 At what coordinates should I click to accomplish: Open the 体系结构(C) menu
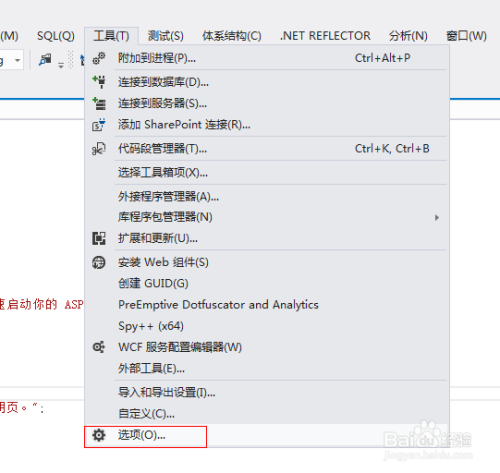(232, 36)
